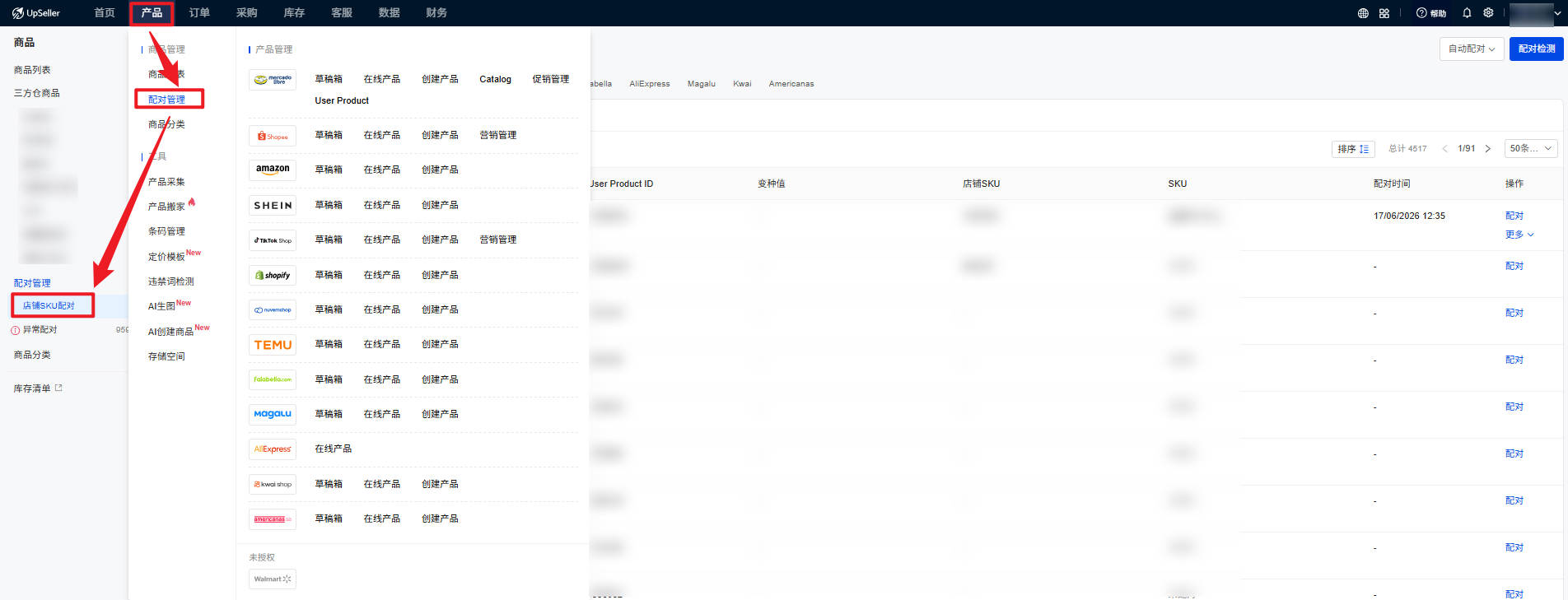Screen dimensions: 1568x600
Task: Switch to the Americanas platform tab
Action: click(x=791, y=84)
